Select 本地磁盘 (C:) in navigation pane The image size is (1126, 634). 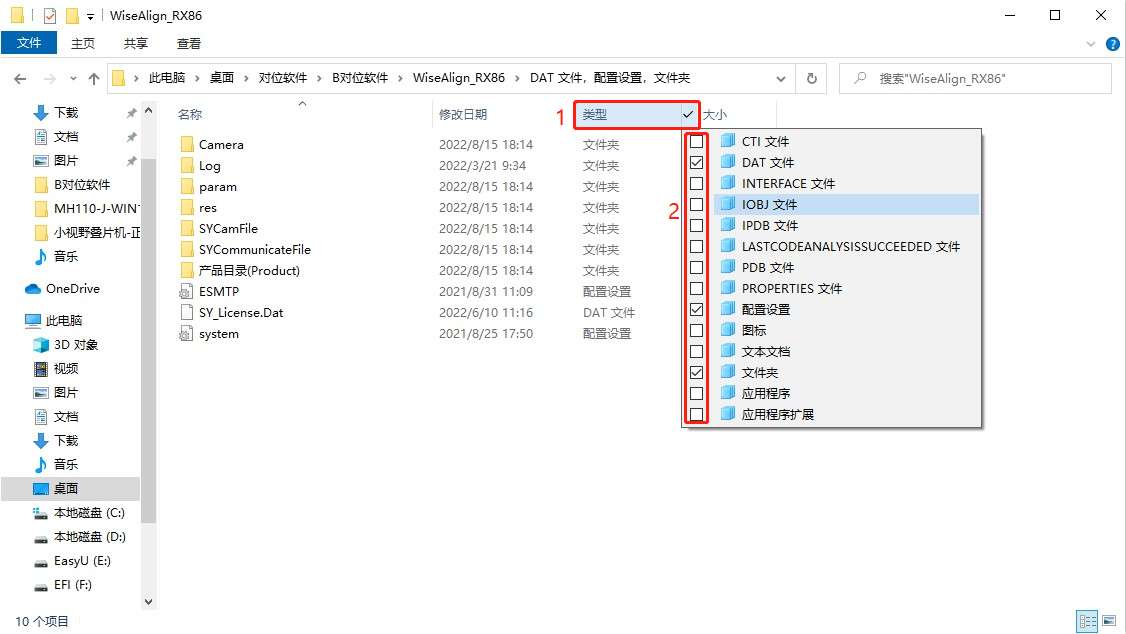(88, 513)
